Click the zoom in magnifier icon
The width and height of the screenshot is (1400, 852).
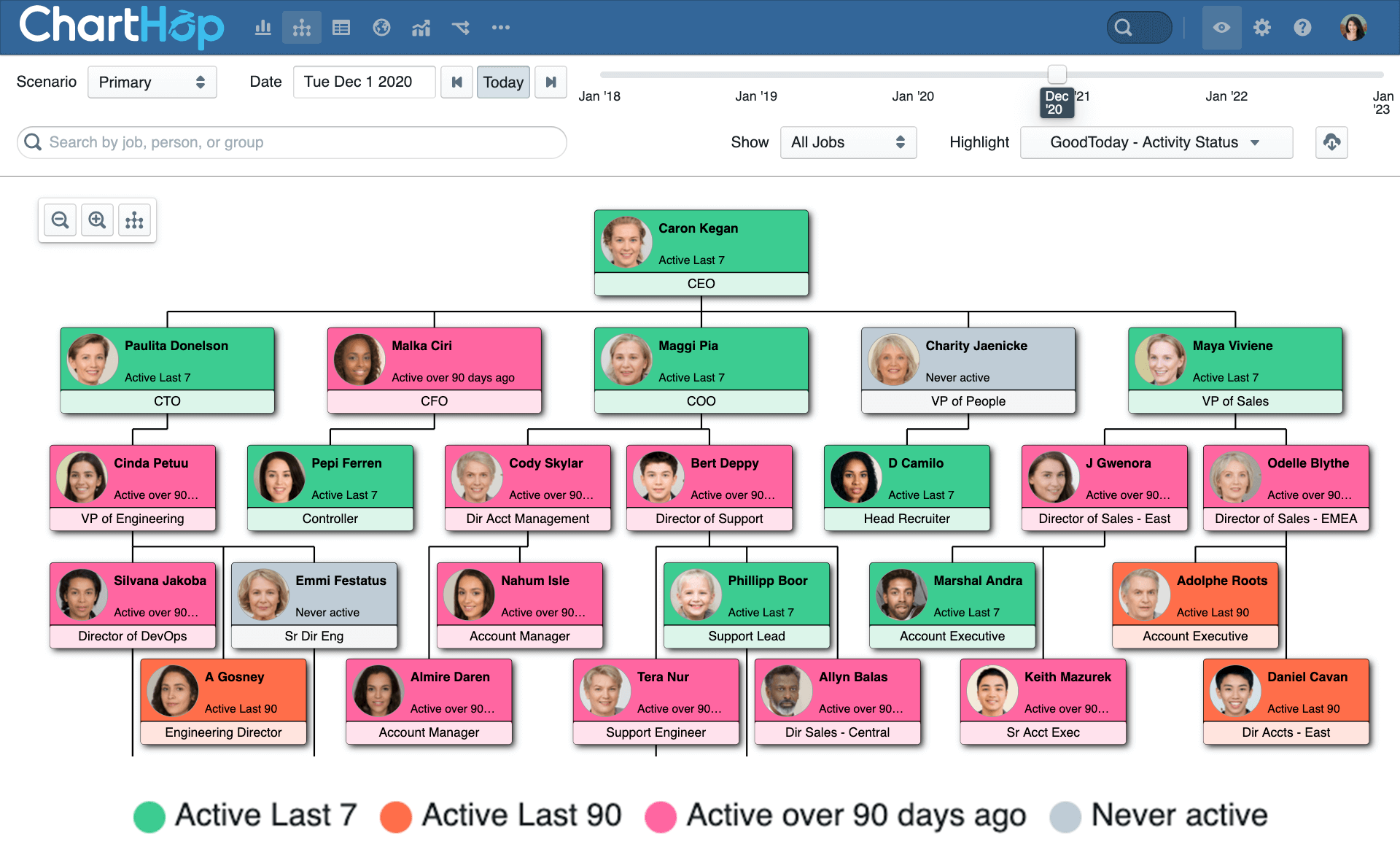(x=97, y=220)
